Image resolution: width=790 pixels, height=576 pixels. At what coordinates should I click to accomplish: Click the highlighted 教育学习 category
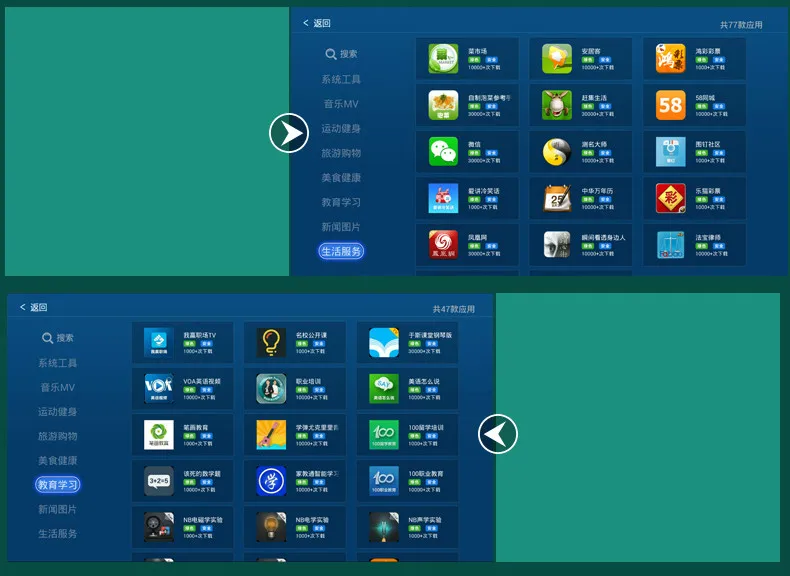click(x=57, y=485)
